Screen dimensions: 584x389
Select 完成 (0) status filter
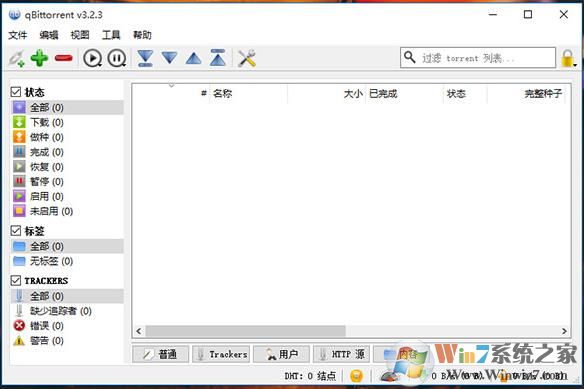pyautogui.click(x=67, y=152)
